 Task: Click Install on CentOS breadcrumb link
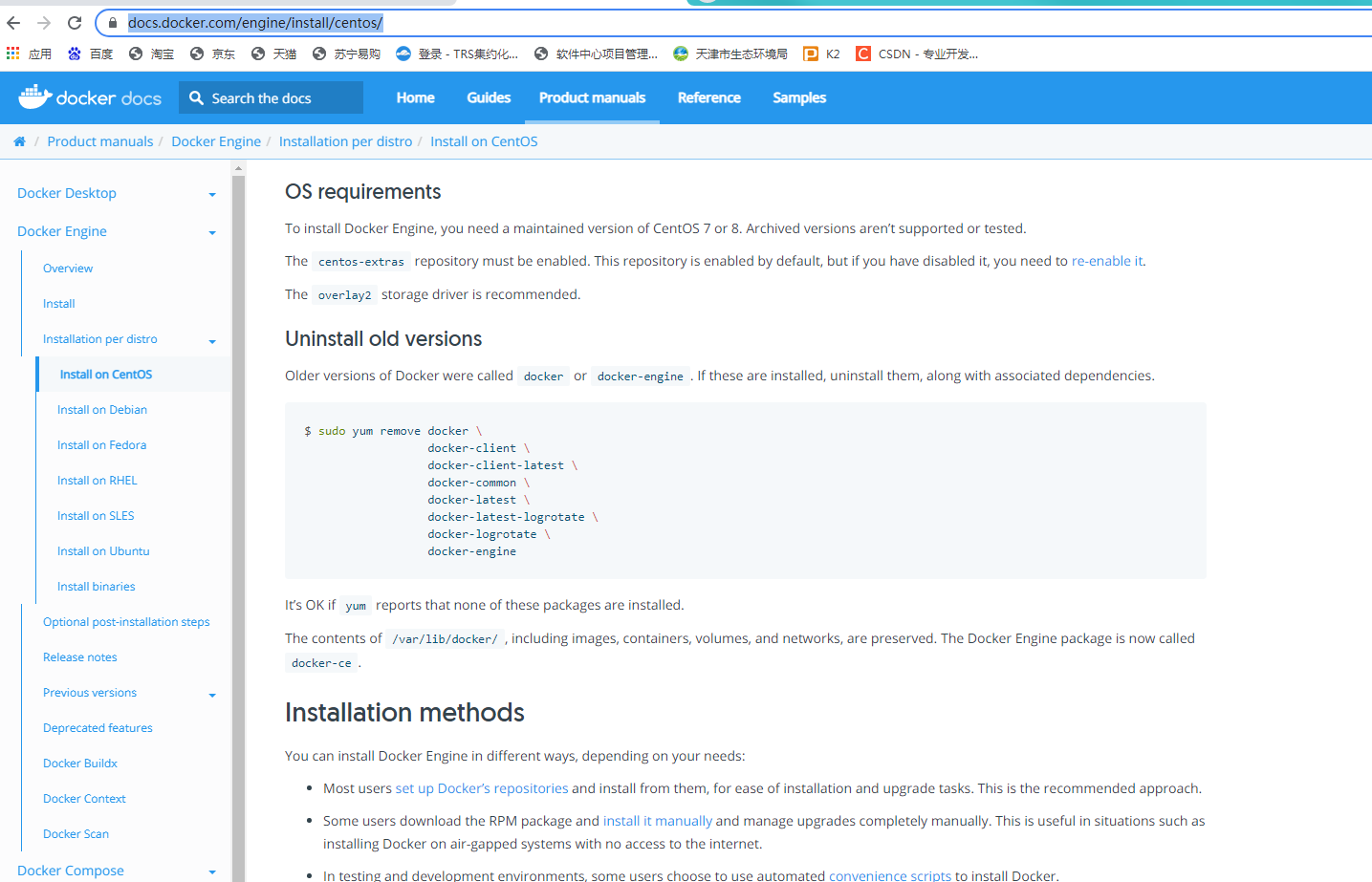click(484, 141)
